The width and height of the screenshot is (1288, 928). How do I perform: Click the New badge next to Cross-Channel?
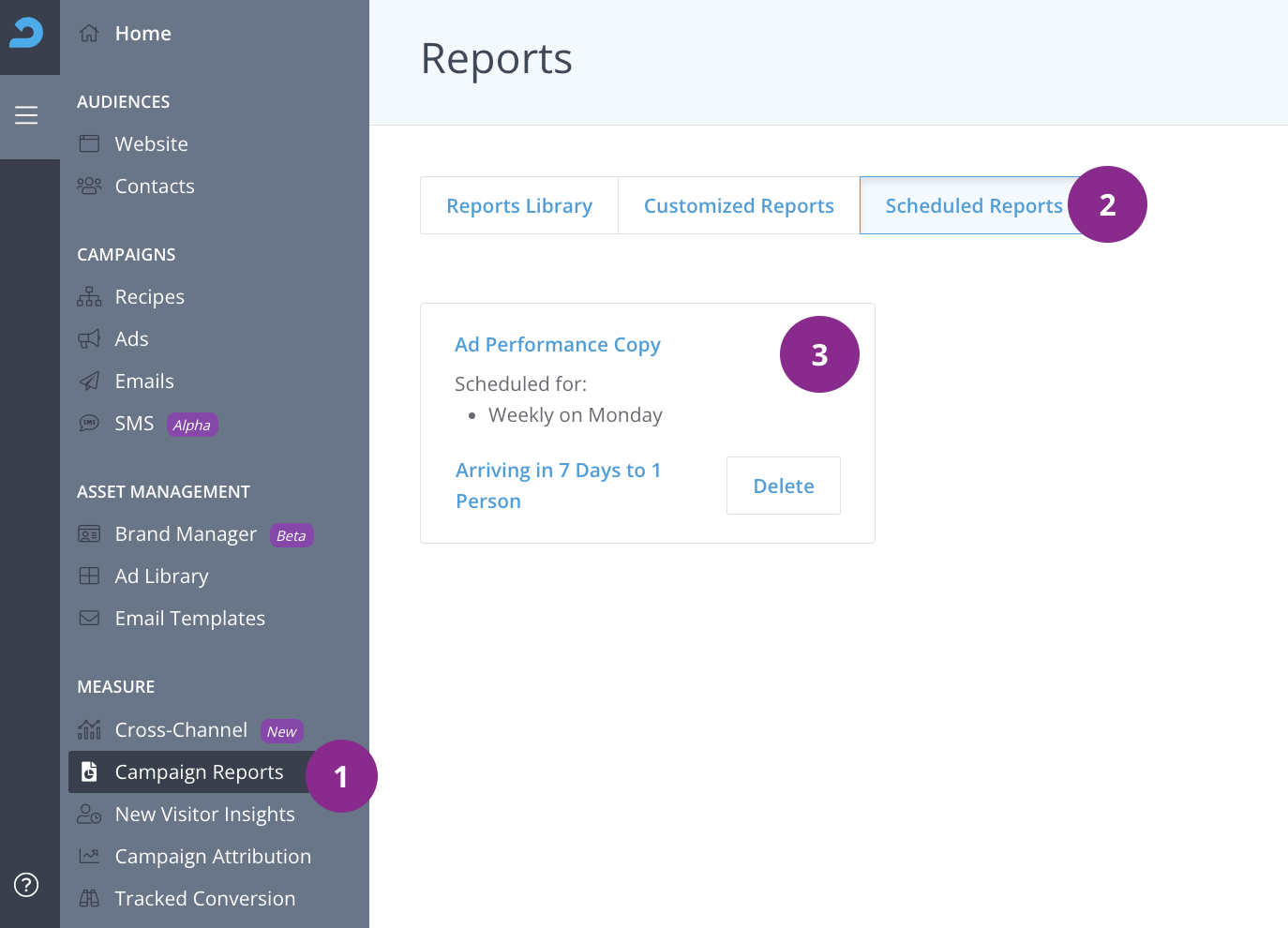[282, 731]
